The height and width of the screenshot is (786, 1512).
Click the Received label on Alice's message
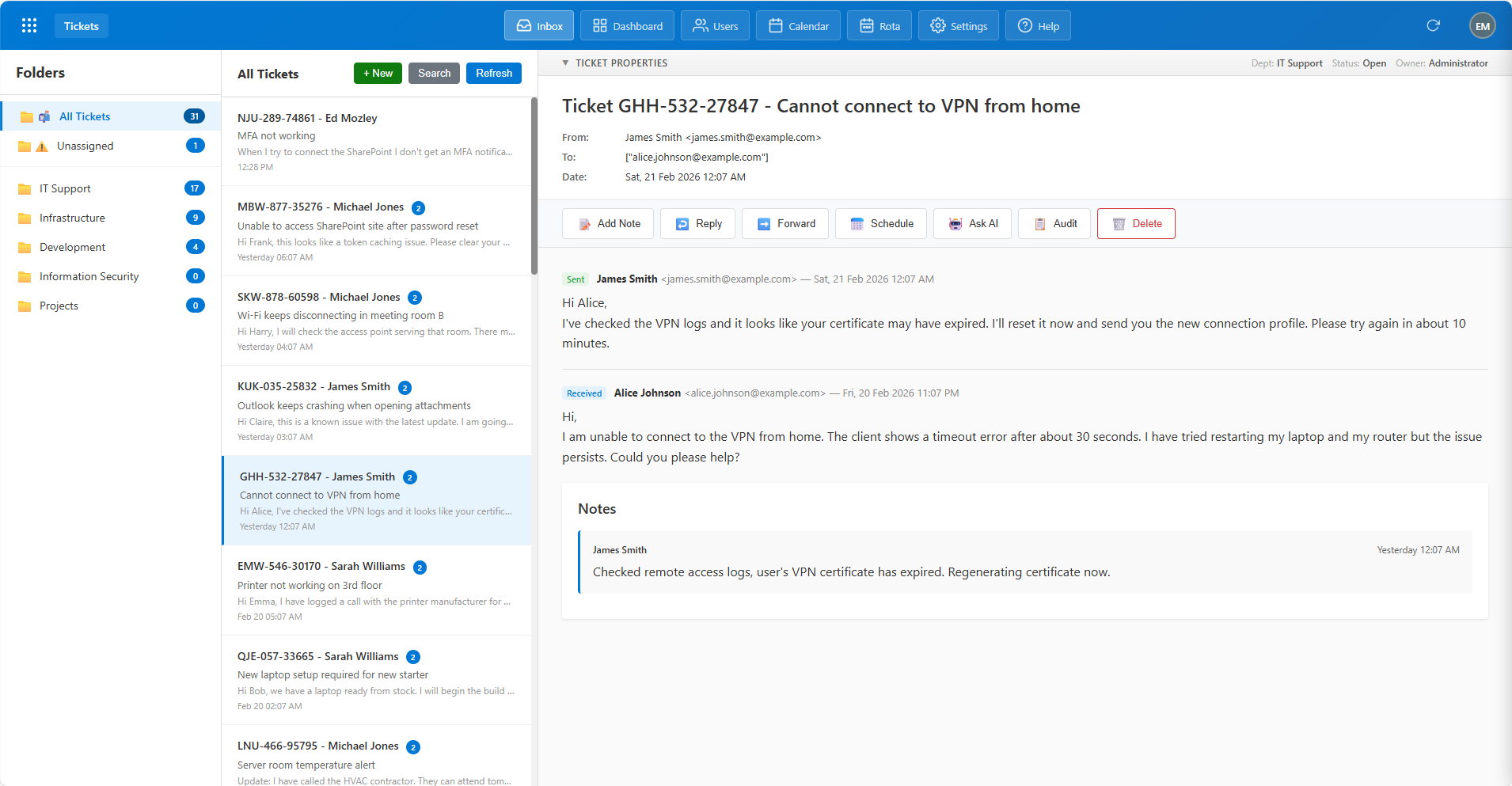(584, 393)
